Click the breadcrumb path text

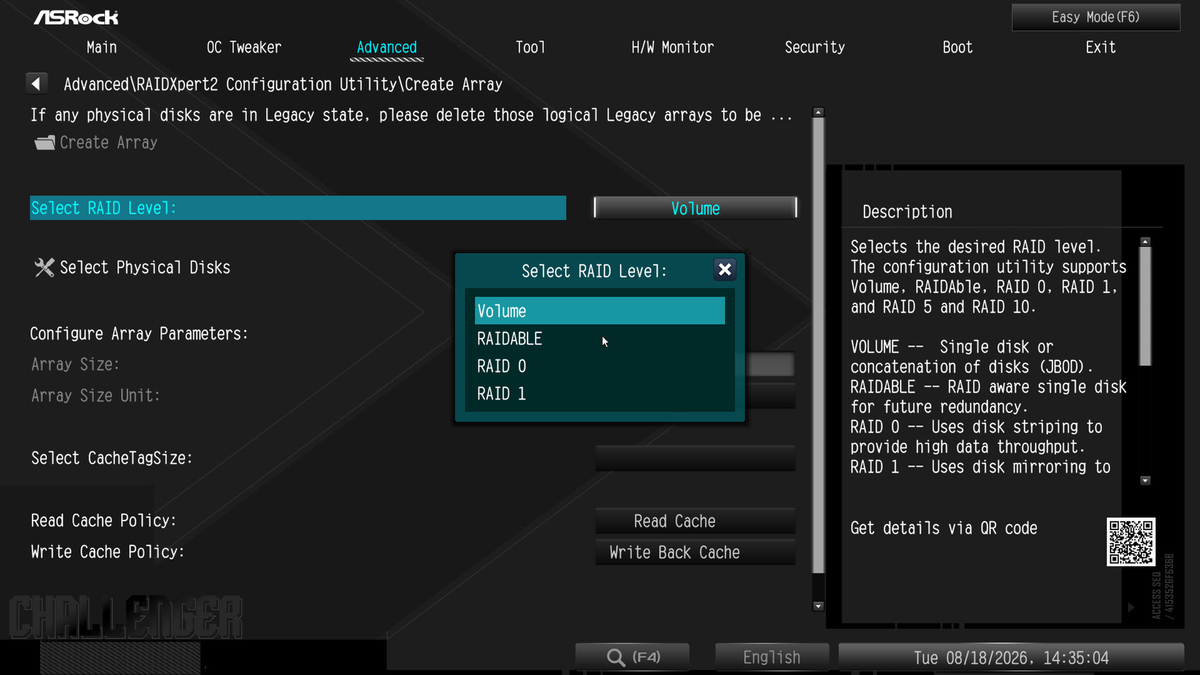coord(283,84)
